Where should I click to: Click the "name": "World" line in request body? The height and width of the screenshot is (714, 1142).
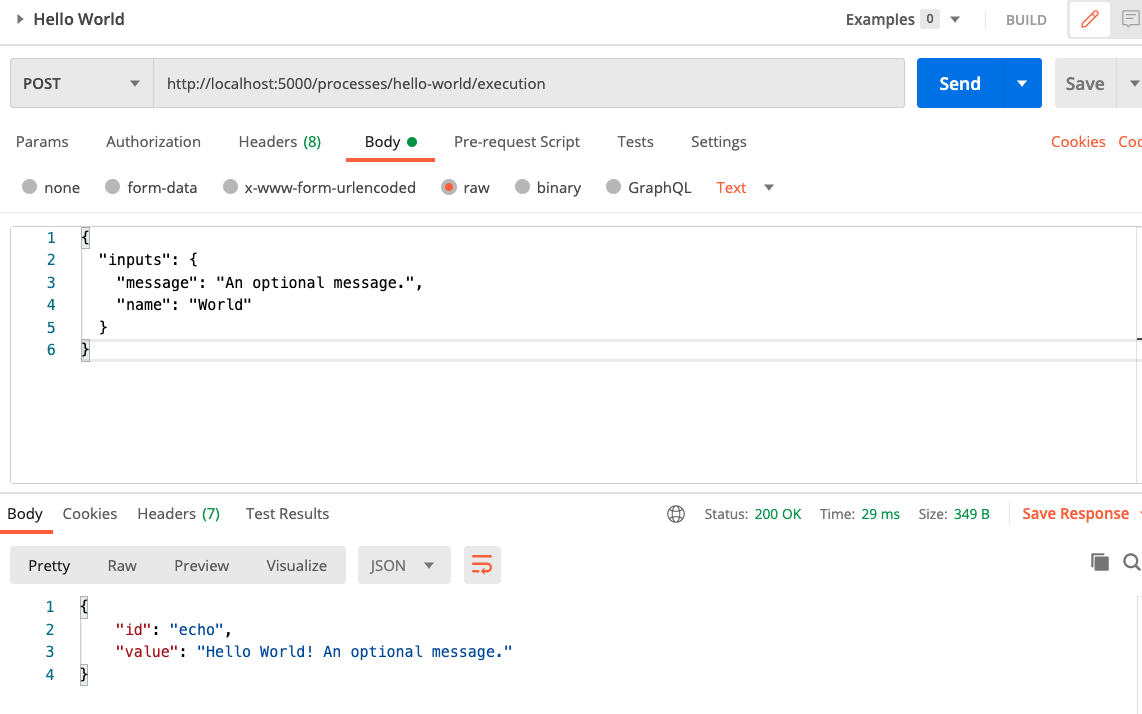coord(184,305)
